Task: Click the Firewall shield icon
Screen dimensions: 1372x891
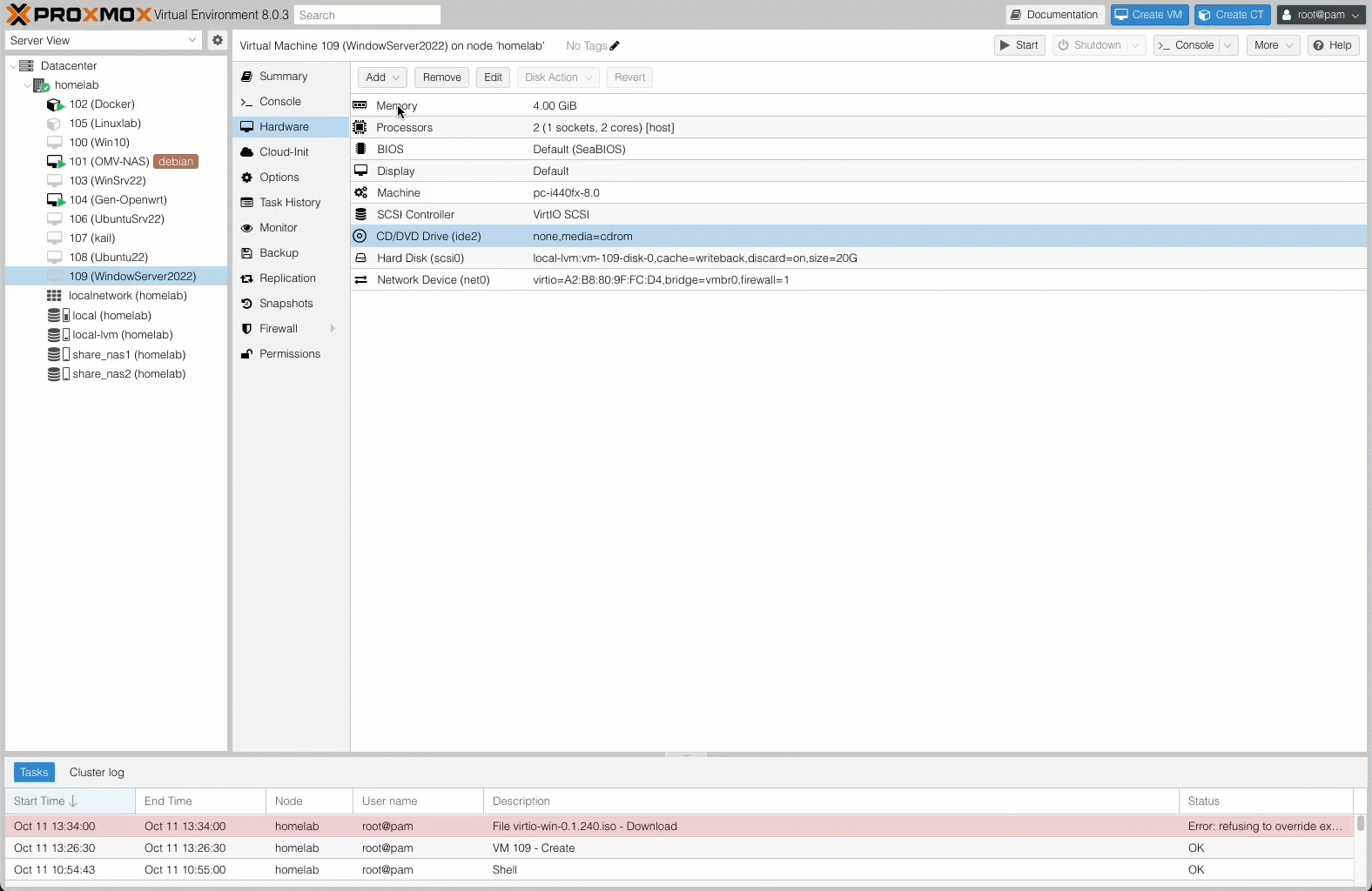Action: coord(246,329)
